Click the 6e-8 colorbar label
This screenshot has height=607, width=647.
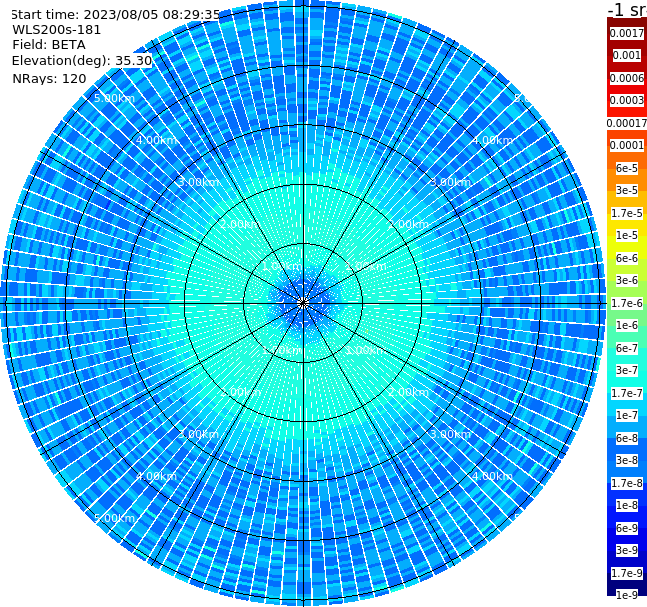[627, 438]
